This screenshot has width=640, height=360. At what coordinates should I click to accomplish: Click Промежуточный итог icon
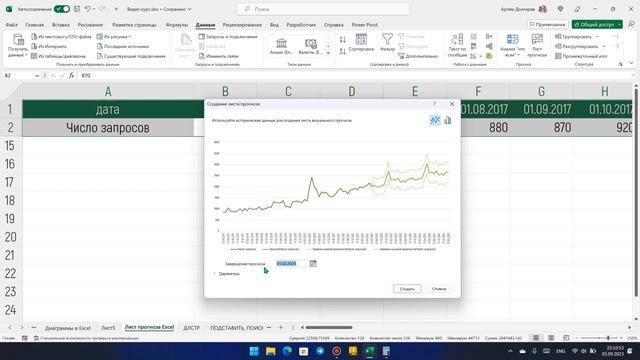coord(558,56)
